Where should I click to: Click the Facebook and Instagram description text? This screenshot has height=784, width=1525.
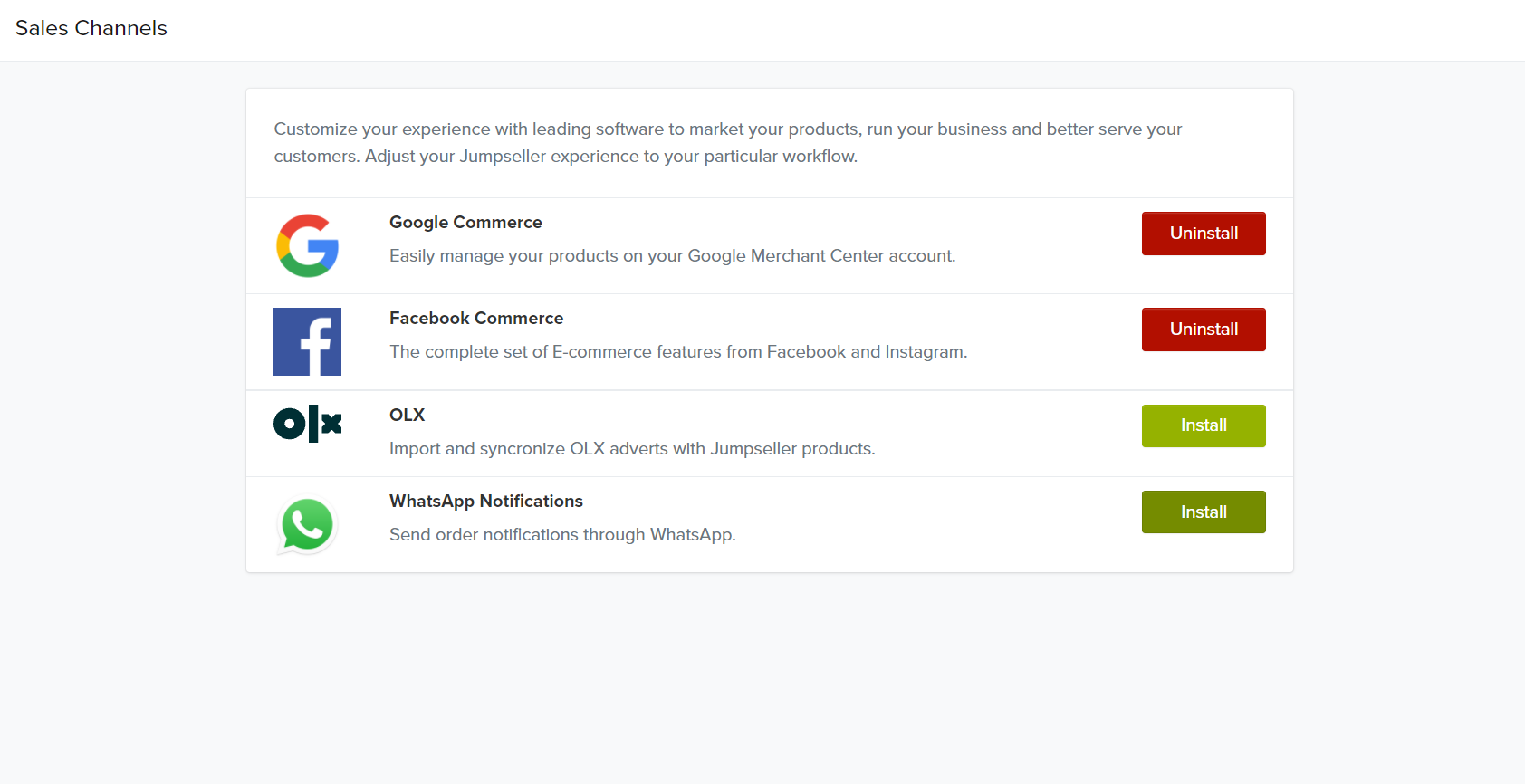678,352
